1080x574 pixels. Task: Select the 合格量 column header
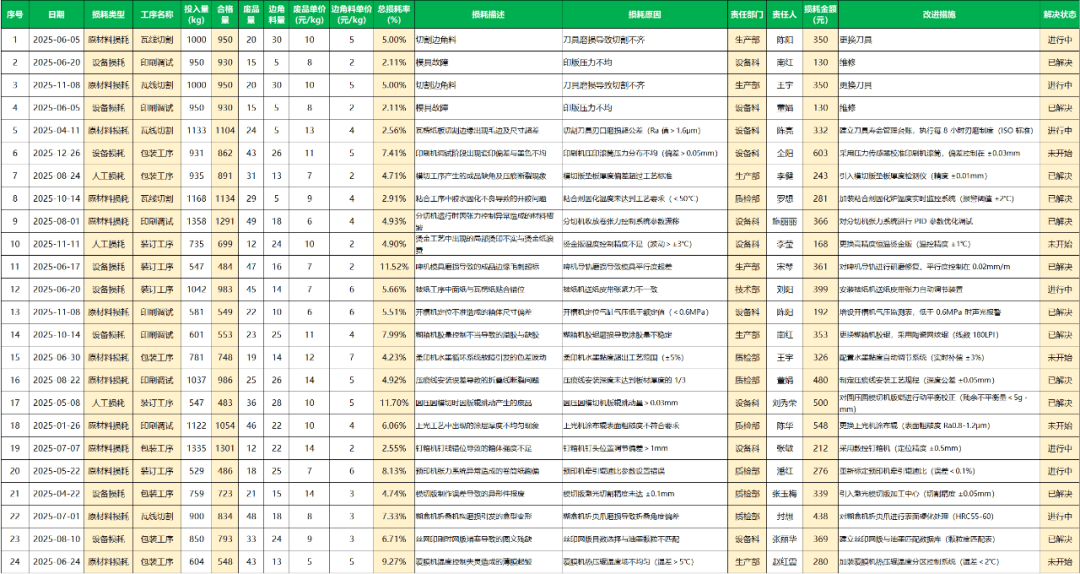(225, 14)
